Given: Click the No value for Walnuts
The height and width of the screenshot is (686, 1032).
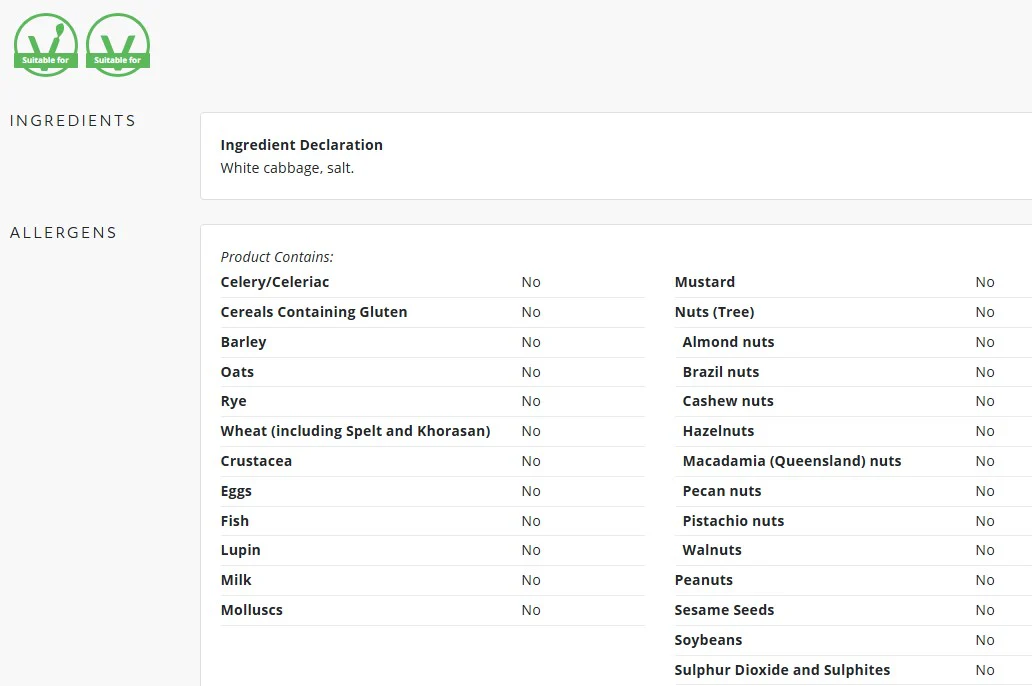Looking at the screenshot, I should click(x=985, y=550).
